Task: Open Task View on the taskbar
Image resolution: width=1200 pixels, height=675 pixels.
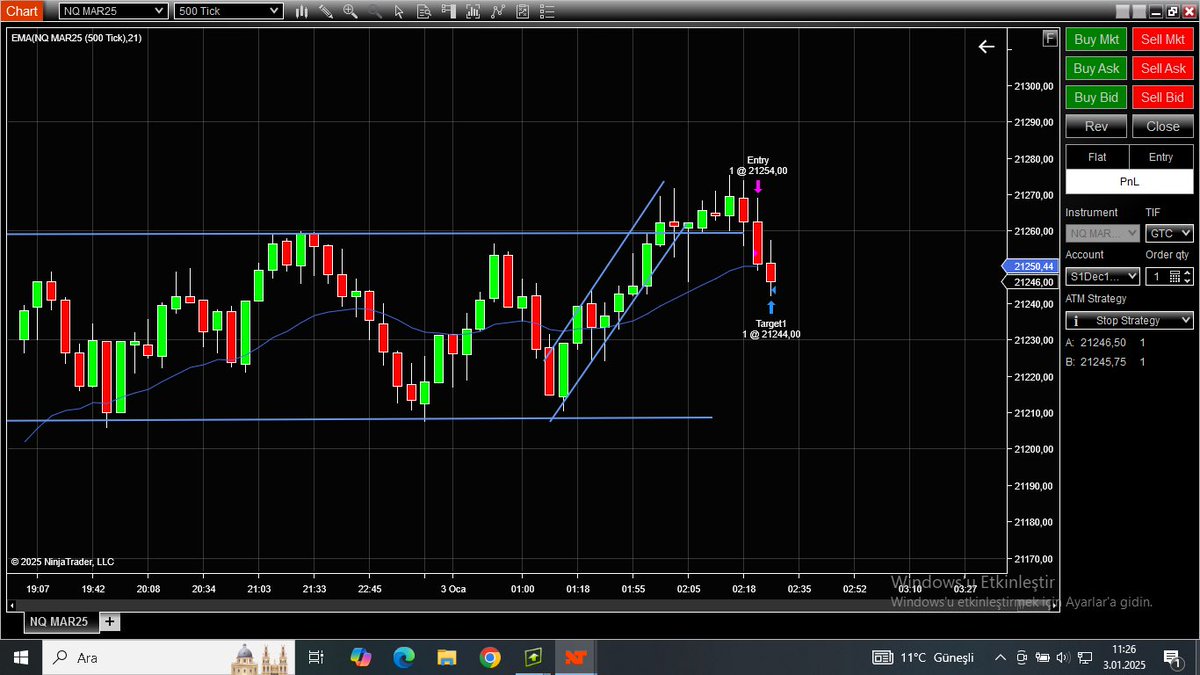Action: tap(315, 657)
